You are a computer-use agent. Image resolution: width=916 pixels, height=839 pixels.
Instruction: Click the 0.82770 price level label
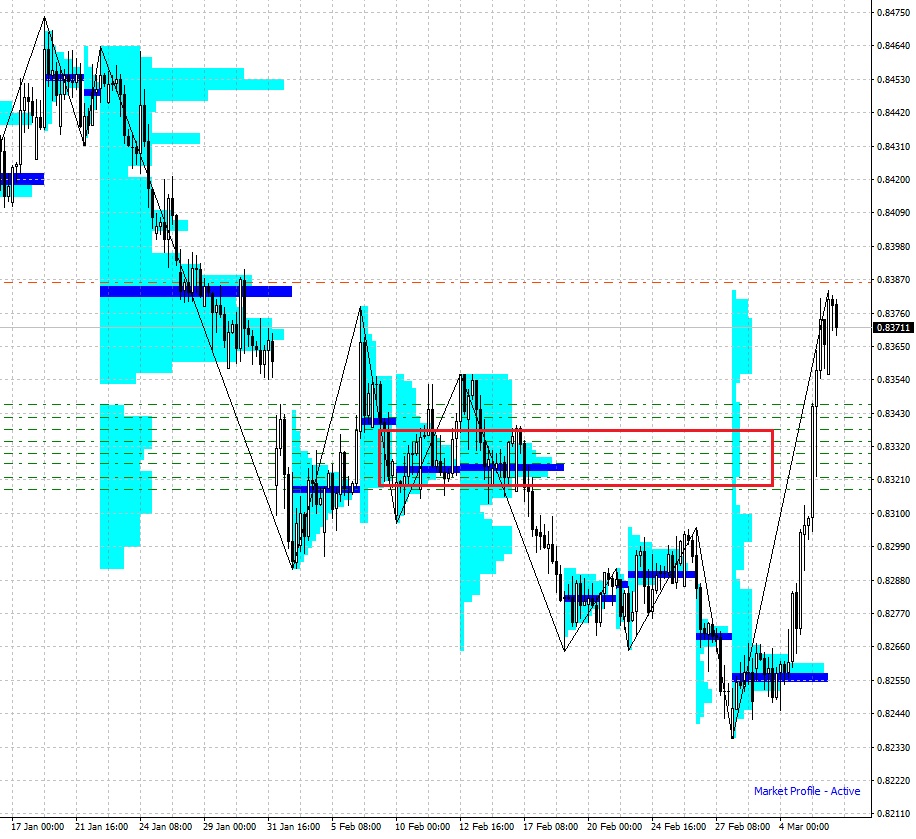(893, 613)
